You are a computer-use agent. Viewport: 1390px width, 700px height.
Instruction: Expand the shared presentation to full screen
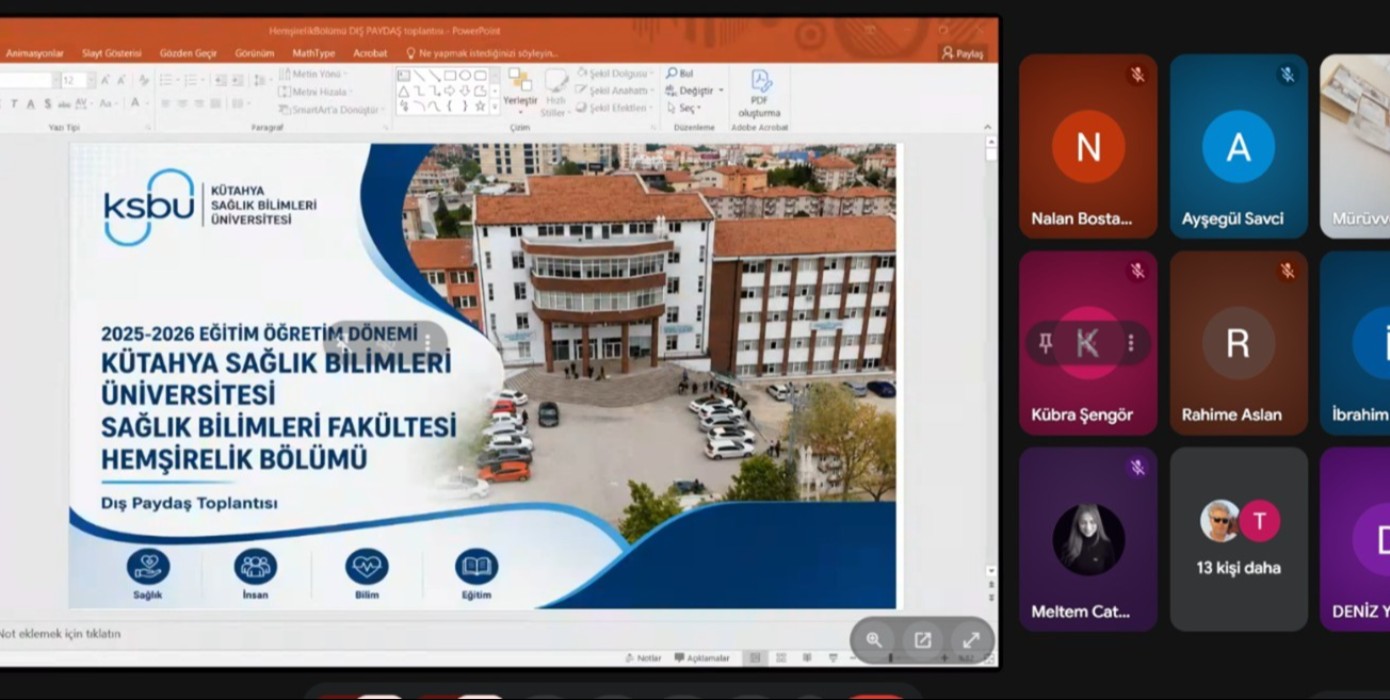pyautogui.click(x=970, y=640)
